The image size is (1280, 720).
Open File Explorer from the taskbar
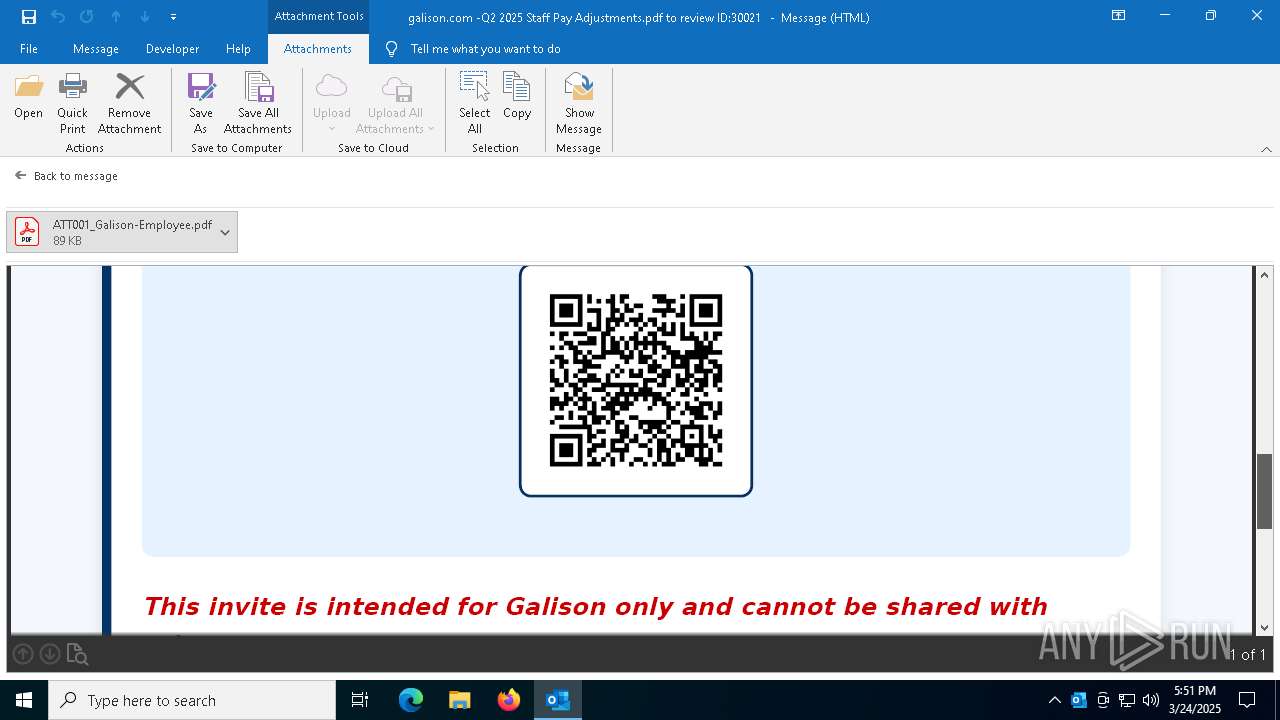459,700
